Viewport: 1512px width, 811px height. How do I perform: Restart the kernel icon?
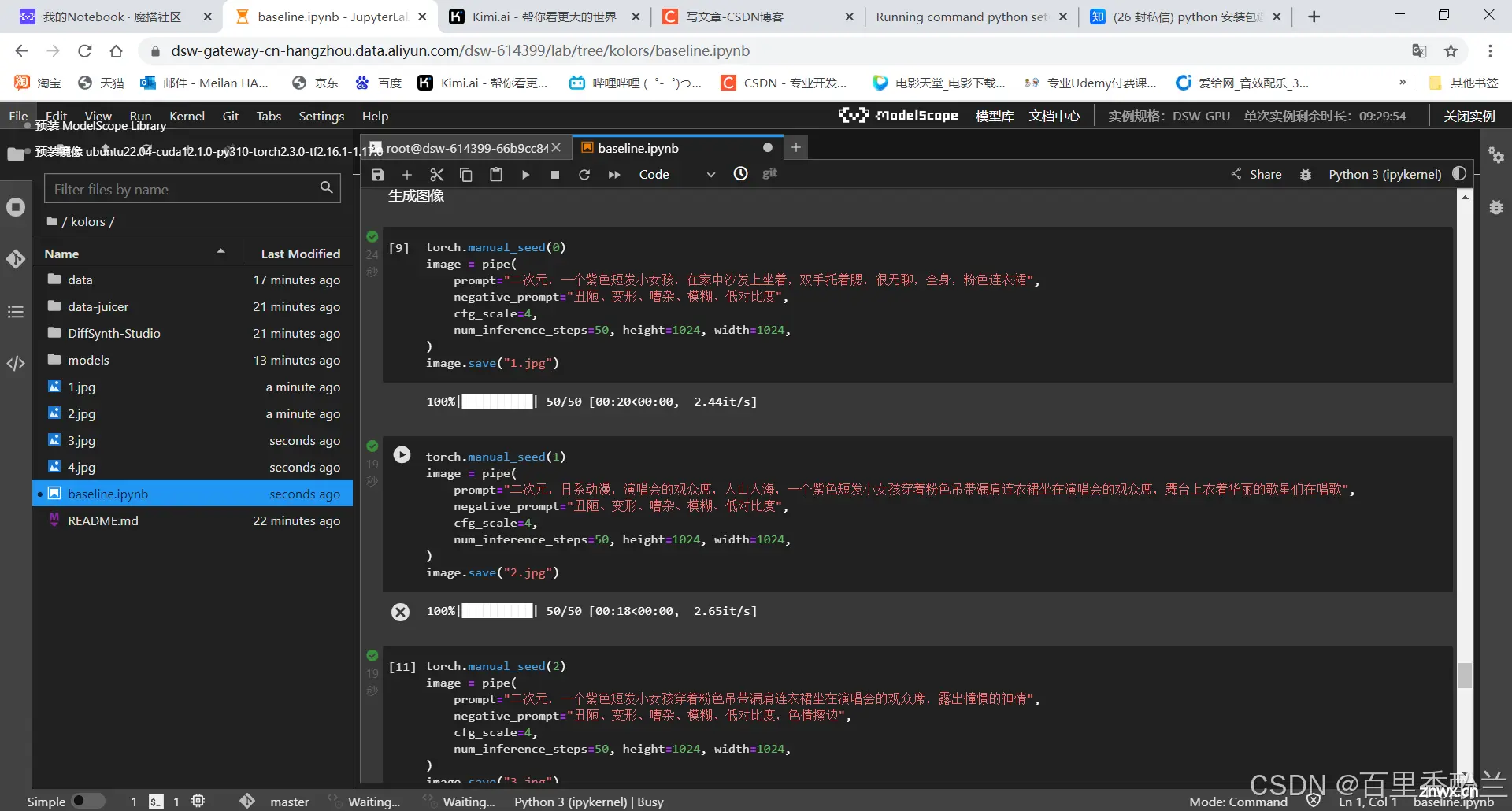point(584,175)
